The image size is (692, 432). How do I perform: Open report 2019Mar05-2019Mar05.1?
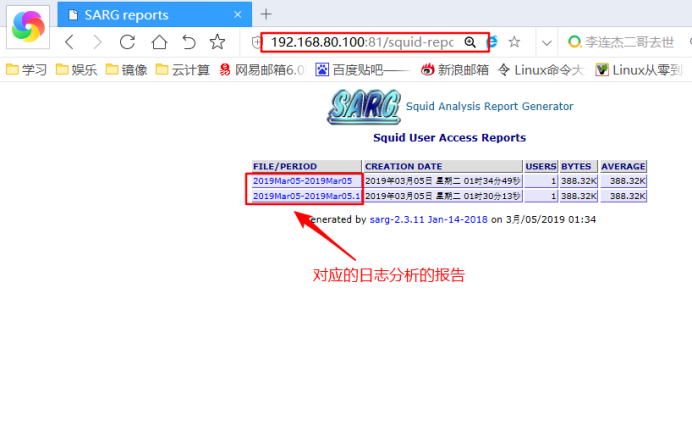[306, 196]
